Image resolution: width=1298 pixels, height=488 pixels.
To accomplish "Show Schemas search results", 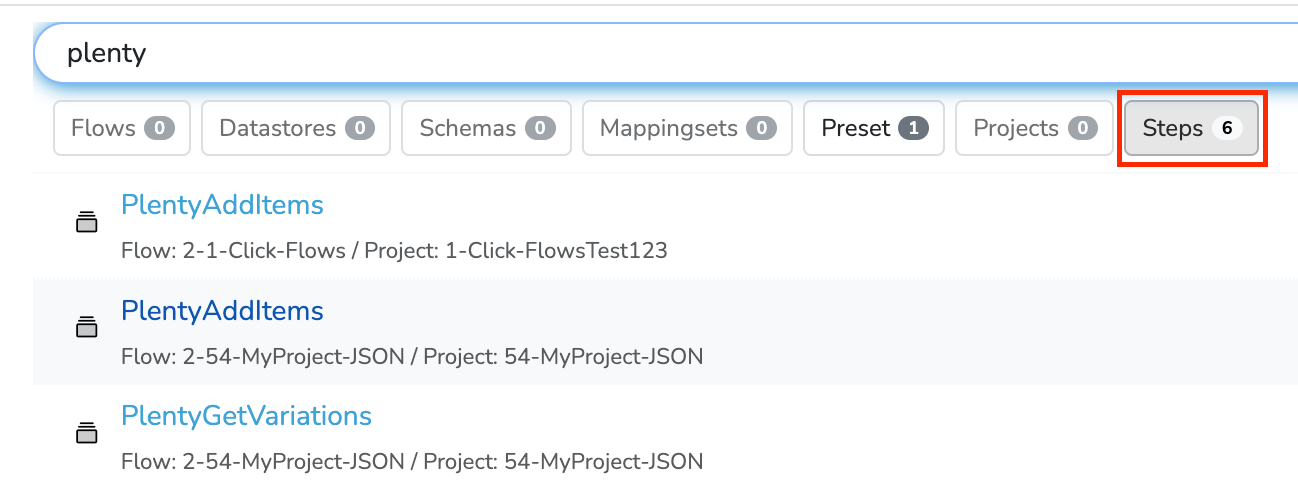I will pos(486,128).
